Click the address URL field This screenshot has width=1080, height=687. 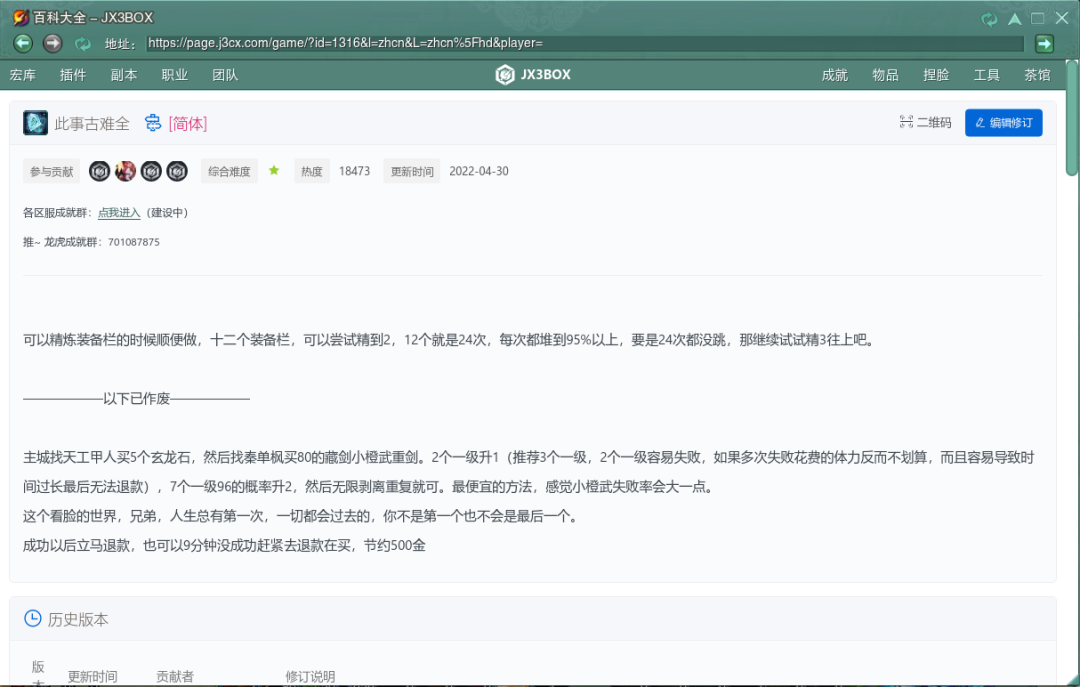585,43
